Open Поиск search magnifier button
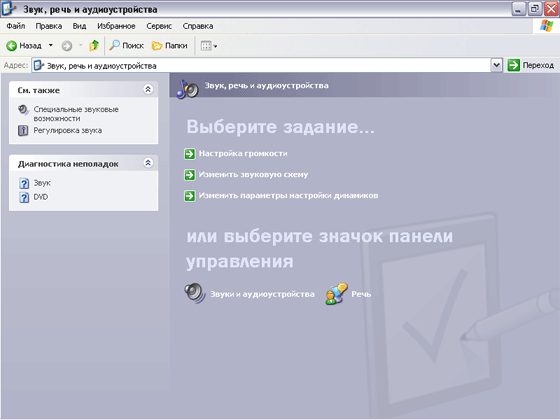 coord(126,45)
